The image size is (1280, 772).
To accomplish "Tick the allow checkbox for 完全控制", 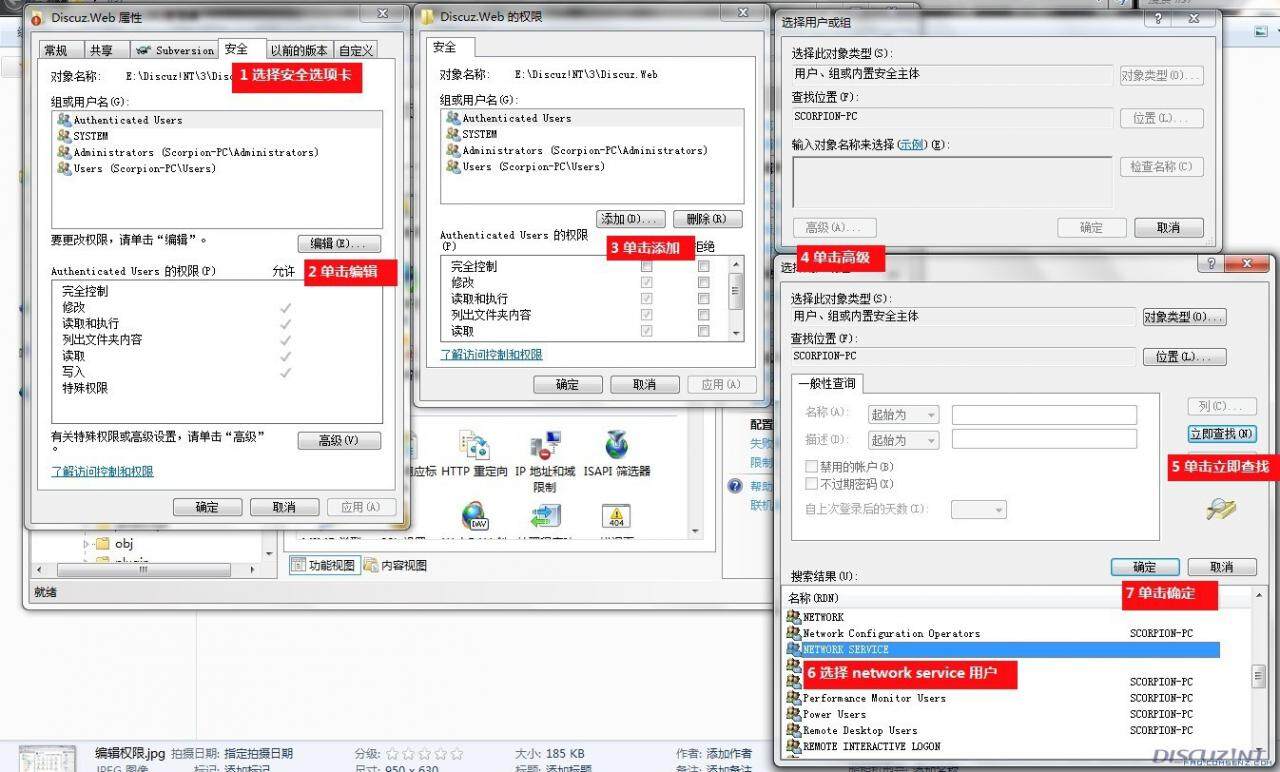I will coord(647,267).
